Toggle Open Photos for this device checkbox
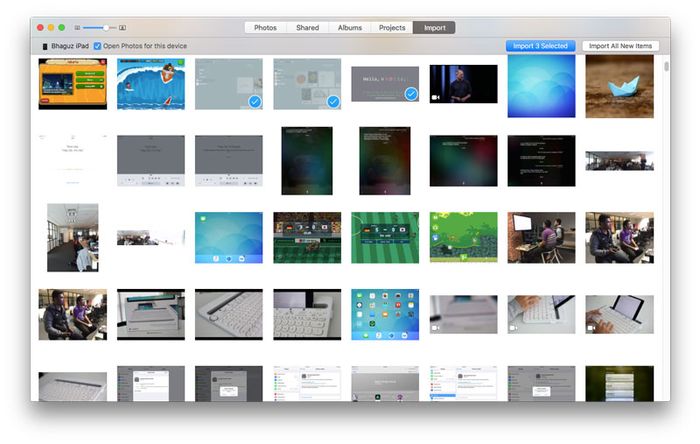Image resolution: width=700 pixels, height=444 pixels. 97,46
